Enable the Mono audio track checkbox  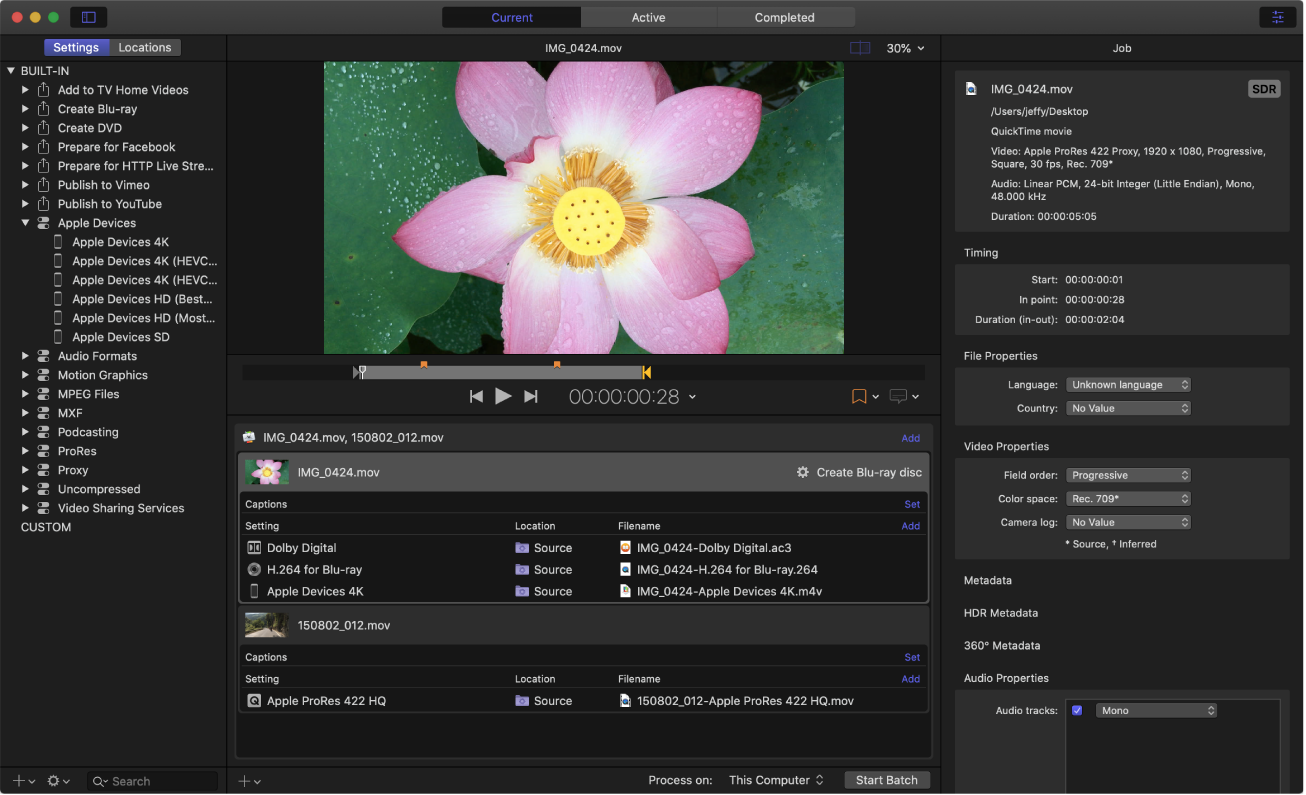1077,711
